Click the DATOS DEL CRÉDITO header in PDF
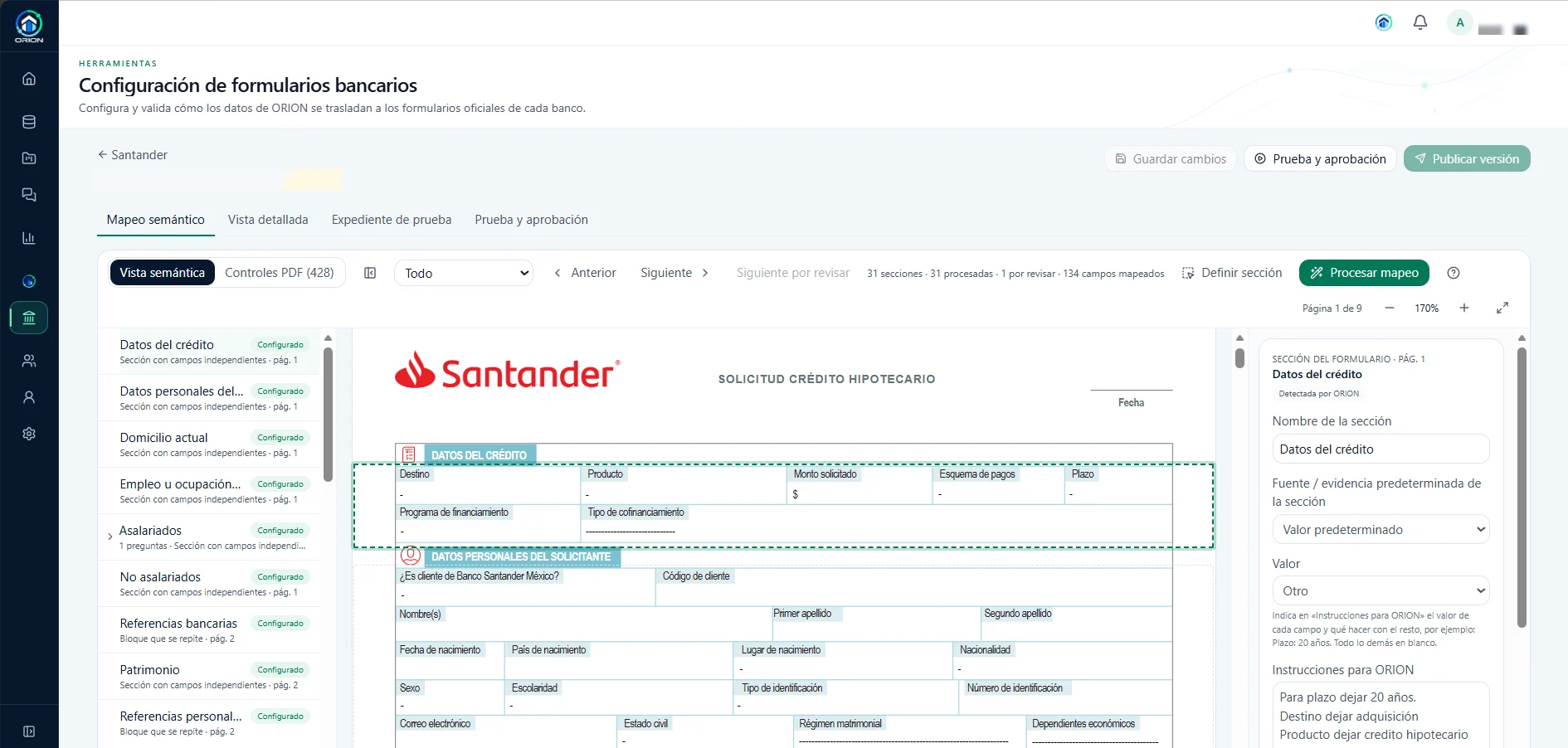The image size is (1568, 748). point(479,455)
